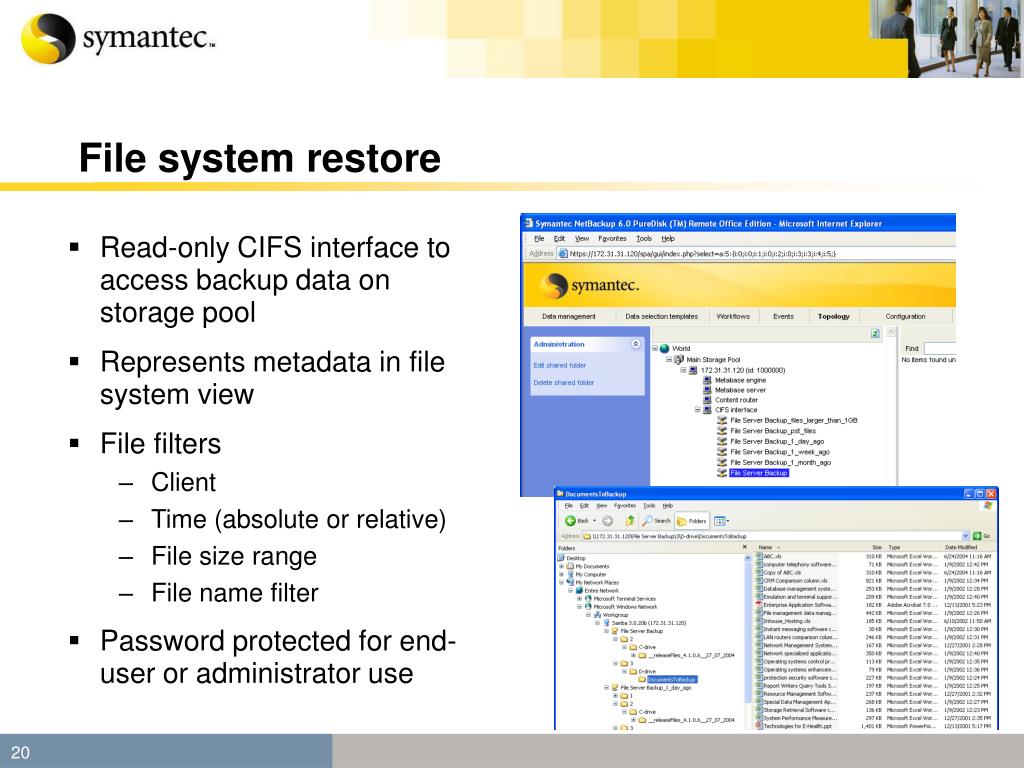
Task: Click the CIFS interface computer icon
Action: coord(707,409)
